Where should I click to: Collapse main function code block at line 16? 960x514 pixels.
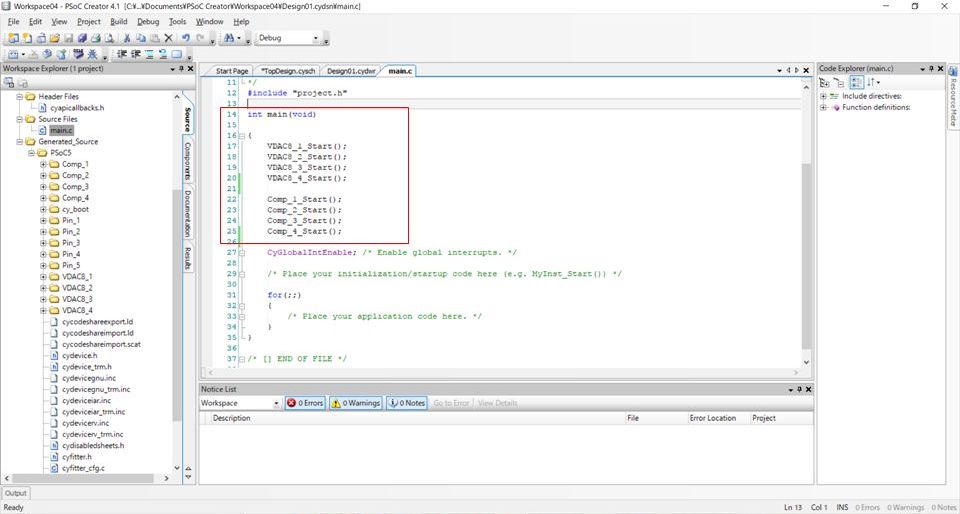(242, 136)
